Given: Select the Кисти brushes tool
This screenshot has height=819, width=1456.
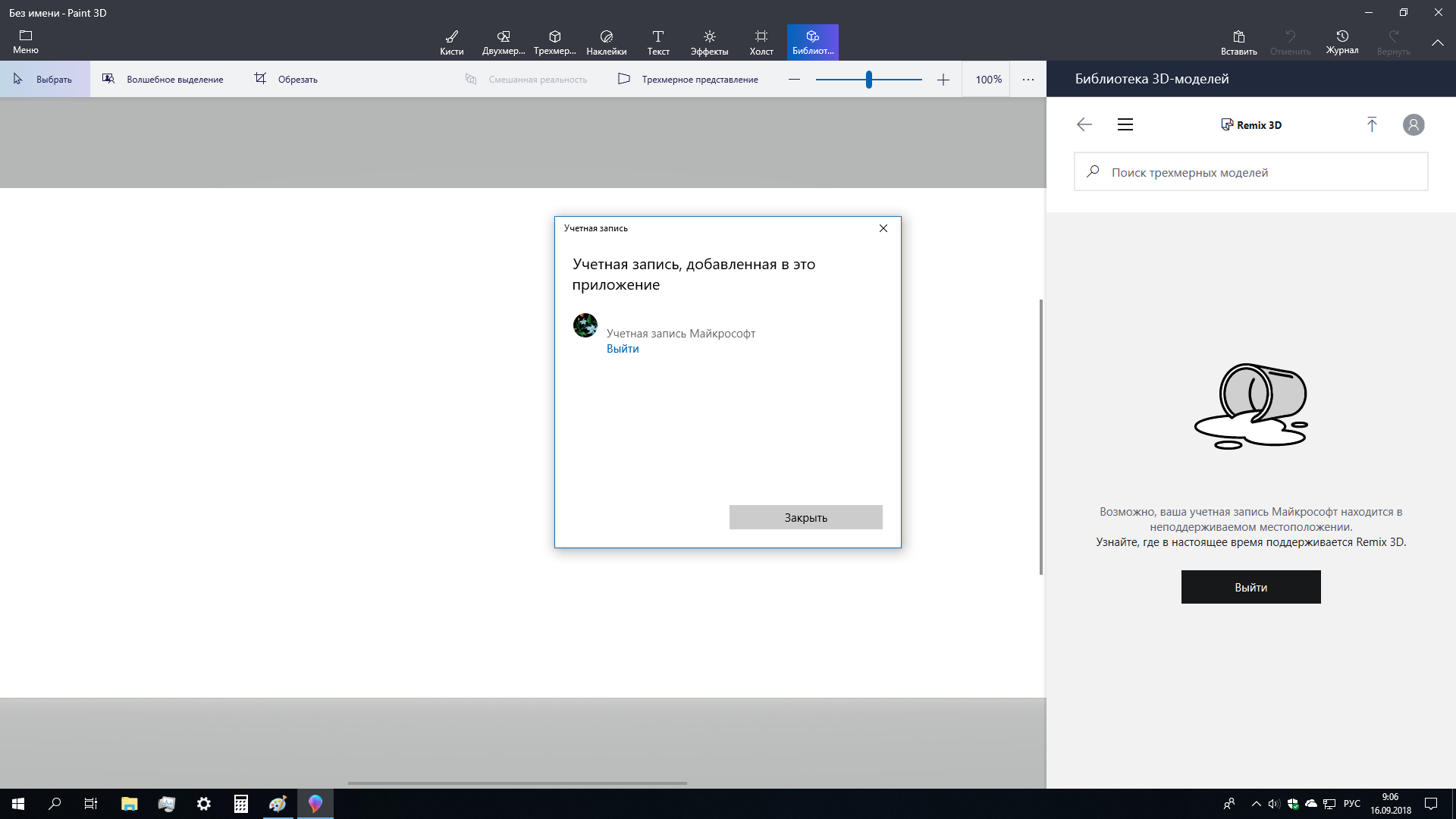Looking at the screenshot, I should pyautogui.click(x=452, y=42).
